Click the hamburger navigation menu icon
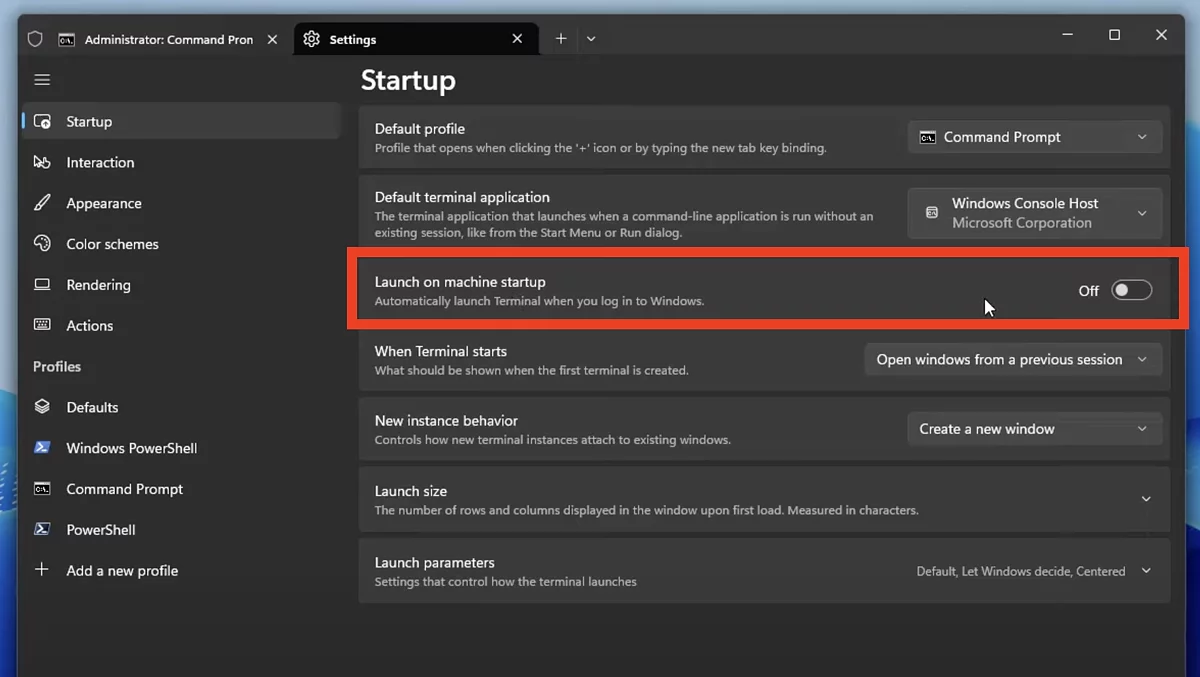1200x677 pixels. coord(42,80)
